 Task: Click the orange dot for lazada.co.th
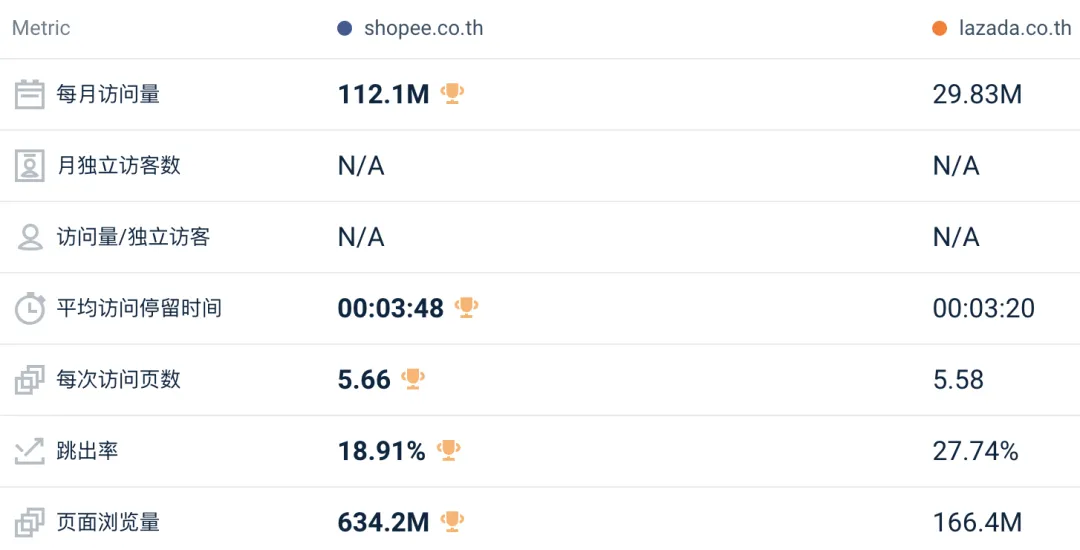939,28
